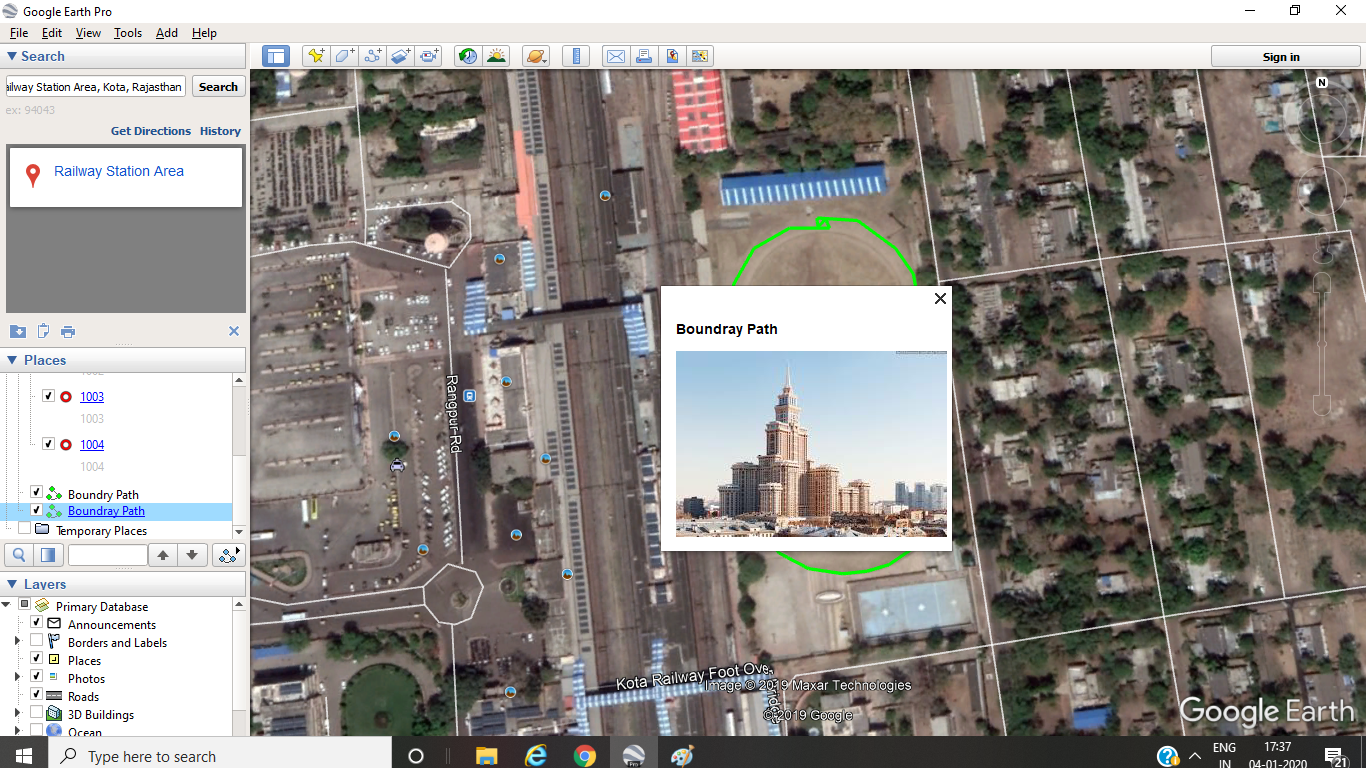Show historical imagery clock icon
Viewport: 1366px width, 768px height.
(x=467, y=56)
